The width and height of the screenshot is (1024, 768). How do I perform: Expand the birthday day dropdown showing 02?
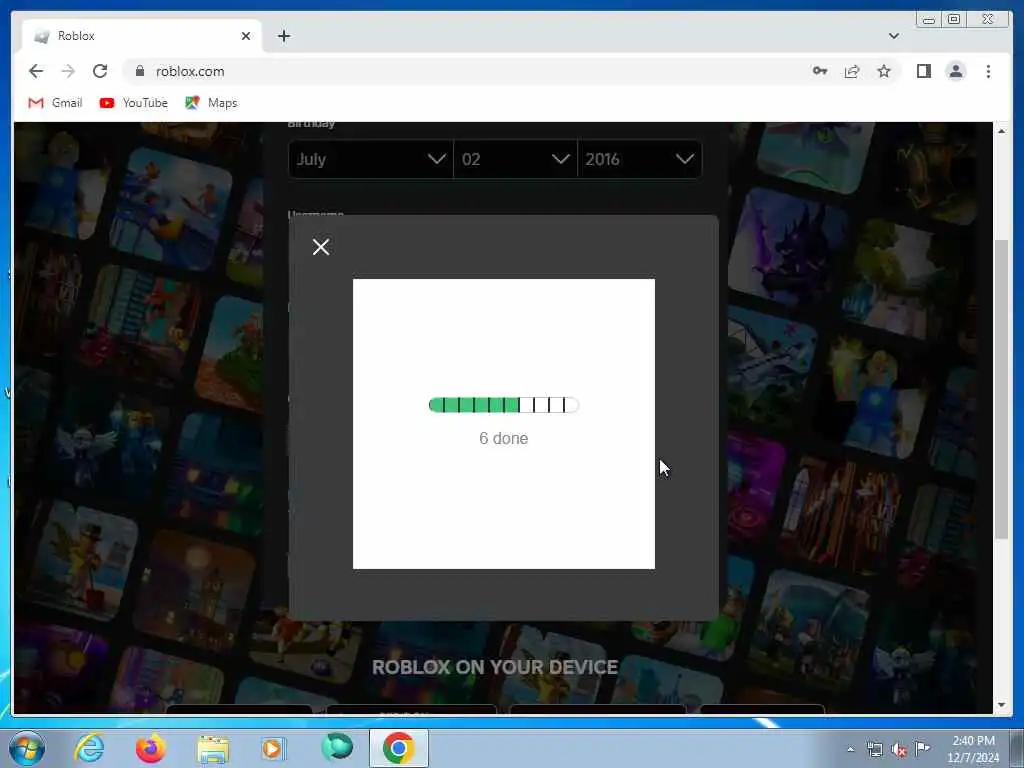click(x=515, y=159)
